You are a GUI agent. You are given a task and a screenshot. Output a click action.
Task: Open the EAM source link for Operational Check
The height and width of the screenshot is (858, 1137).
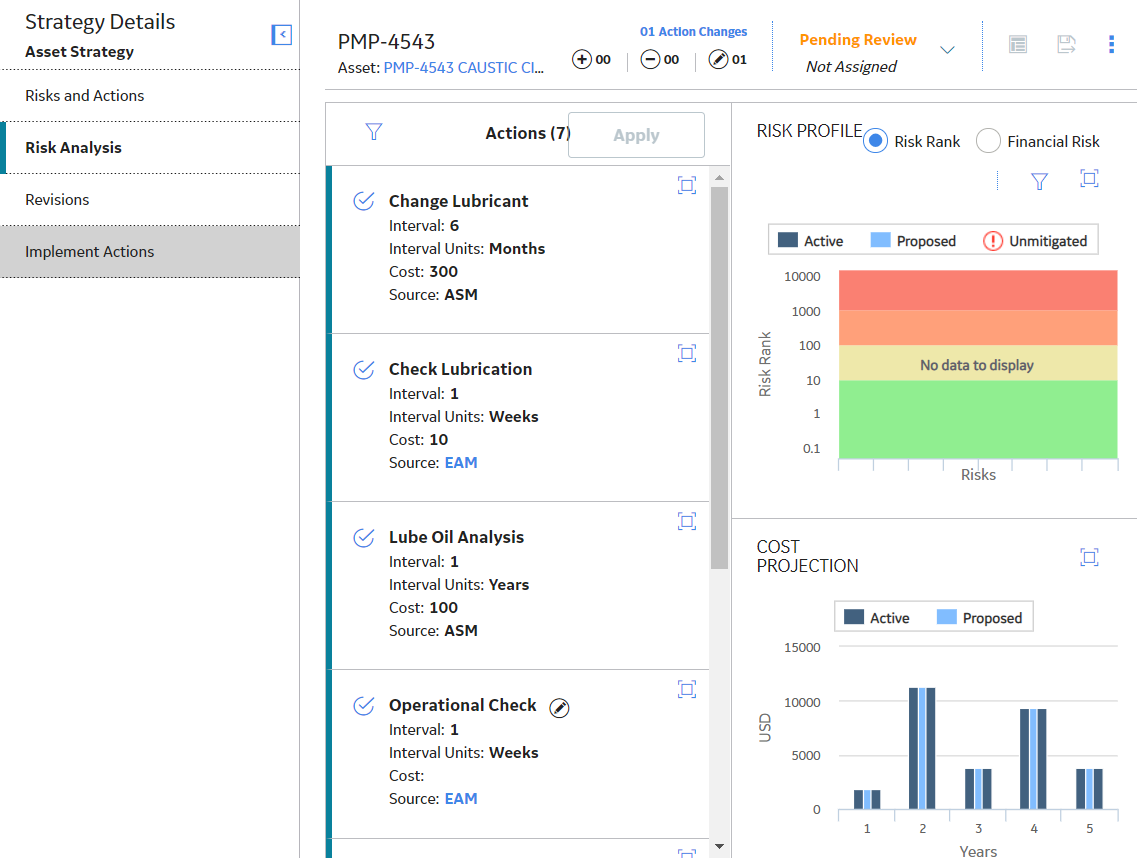(x=461, y=799)
